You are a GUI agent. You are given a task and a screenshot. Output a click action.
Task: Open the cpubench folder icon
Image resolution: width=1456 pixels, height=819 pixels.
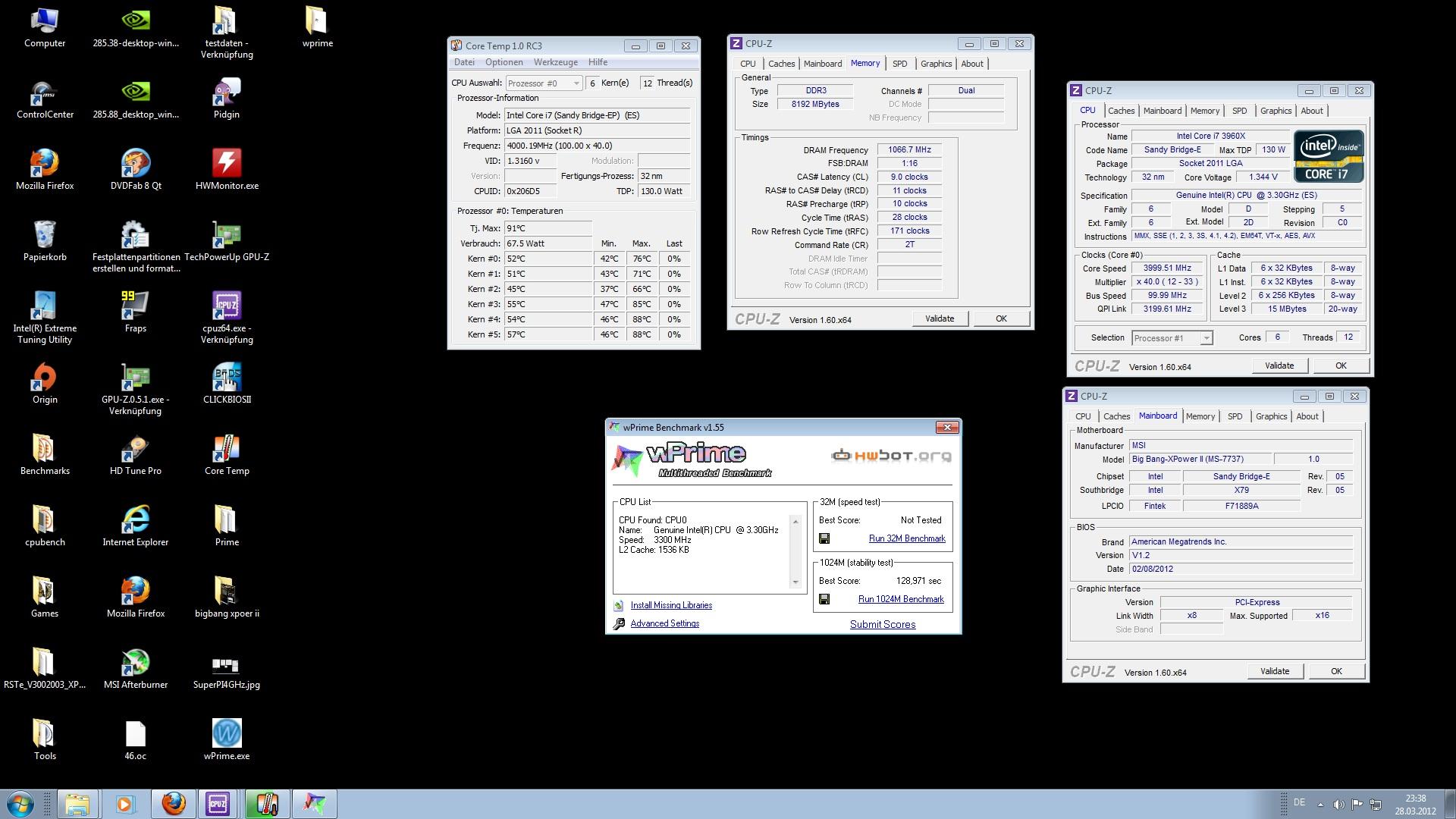[x=45, y=526]
